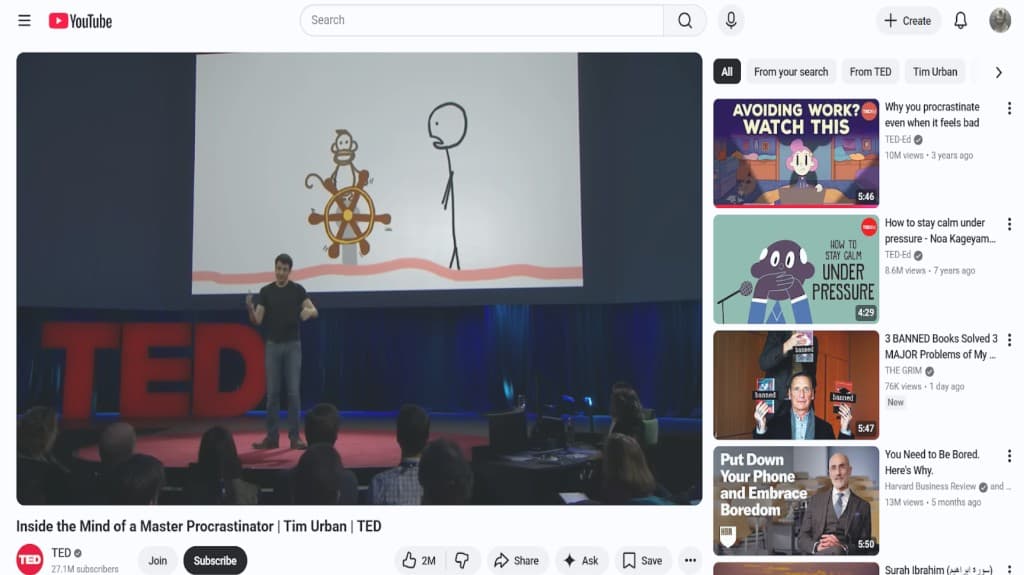Screen dimensions: 1024x575
Task: Expand more actions ellipsis under video
Action: pos(689,560)
